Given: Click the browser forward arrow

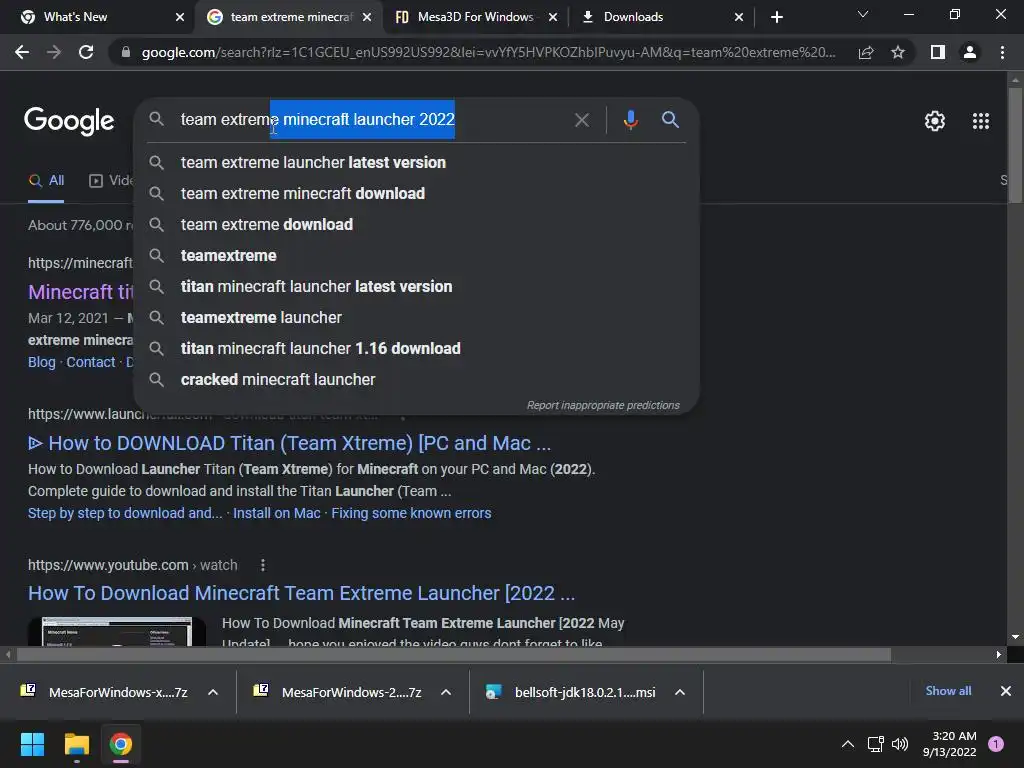Looking at the screenshot, I should 54,52.
